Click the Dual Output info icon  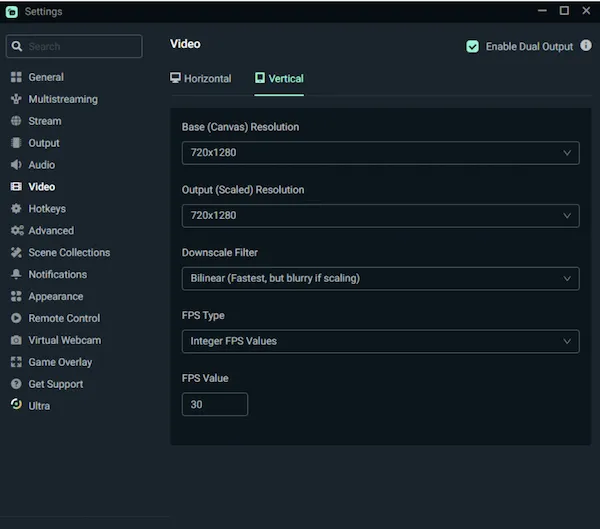585,45
